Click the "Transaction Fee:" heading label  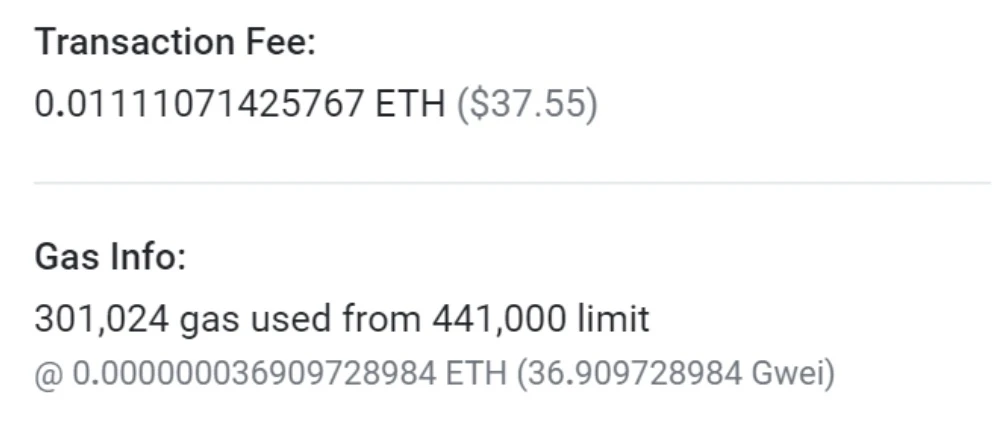click(175, 43)
